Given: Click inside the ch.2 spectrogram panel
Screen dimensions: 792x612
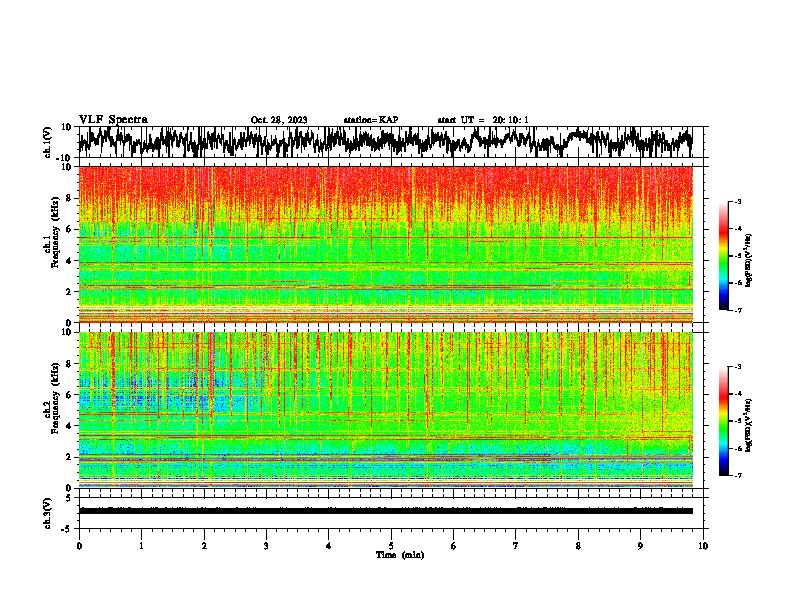Looking at the screenshot, I should click(385, 410).
